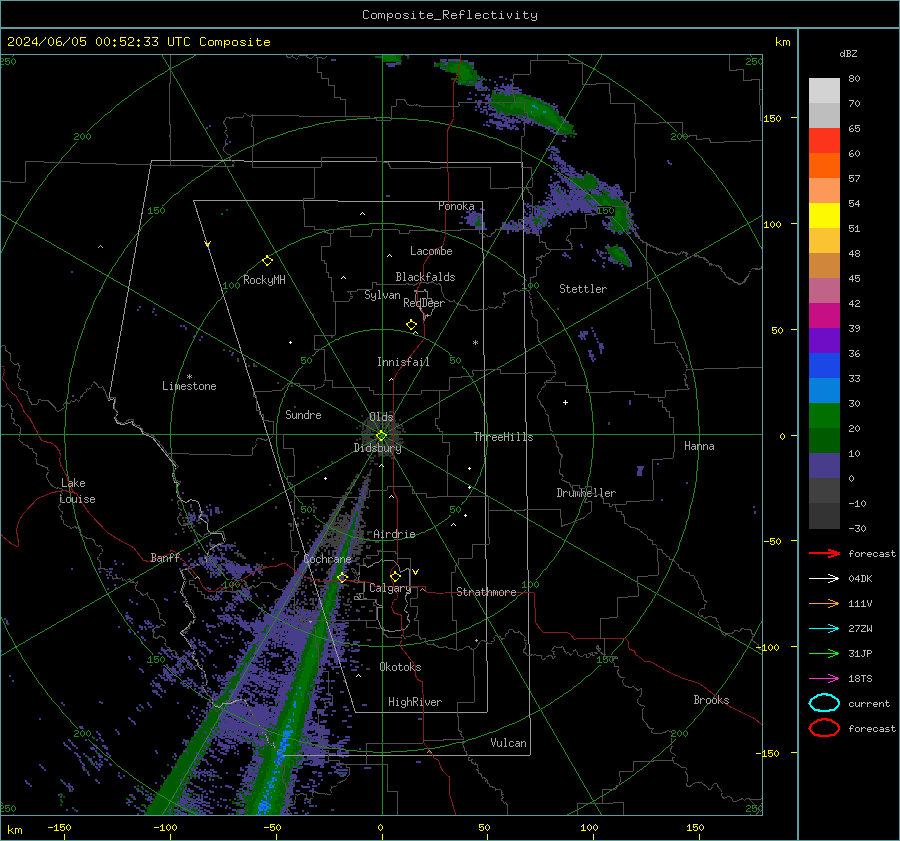Click the km unit label at bottom-left
Image resolution: width=900 pixels, height=841 pixels.
pos(14,830)
